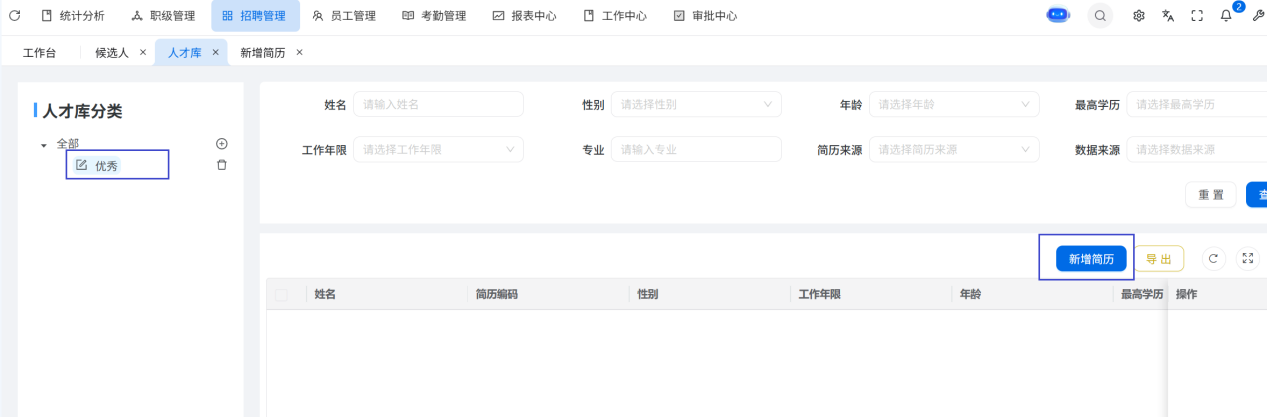
Task: Toggle fullscreen with the header expand icon
Action: pyautogui.click(x=1196, y=16)
